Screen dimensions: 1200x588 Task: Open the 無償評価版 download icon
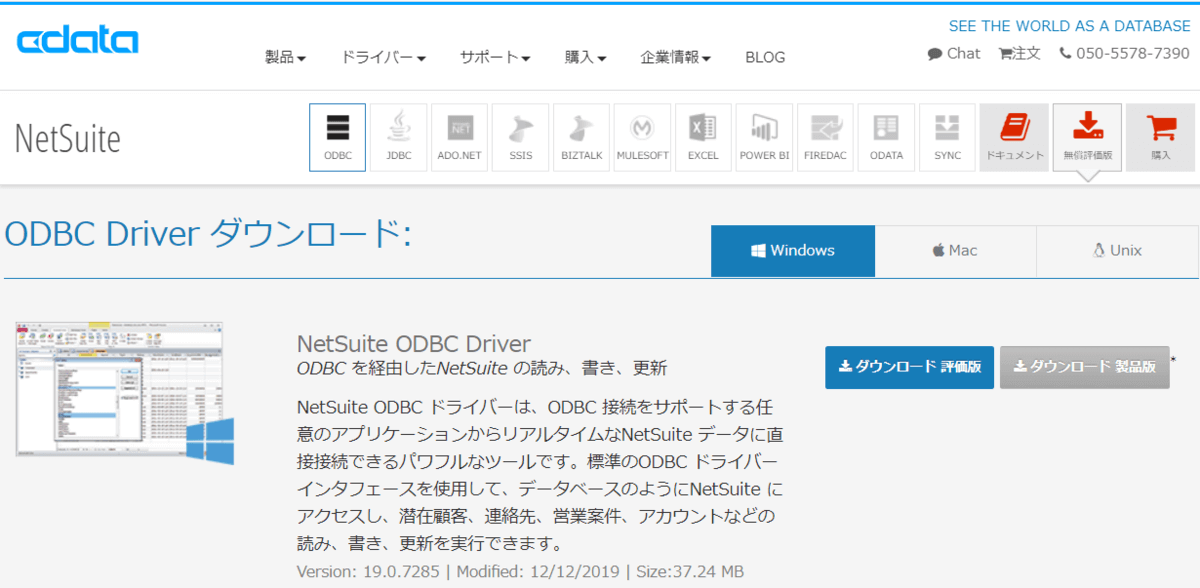[x=1087, y=137]
